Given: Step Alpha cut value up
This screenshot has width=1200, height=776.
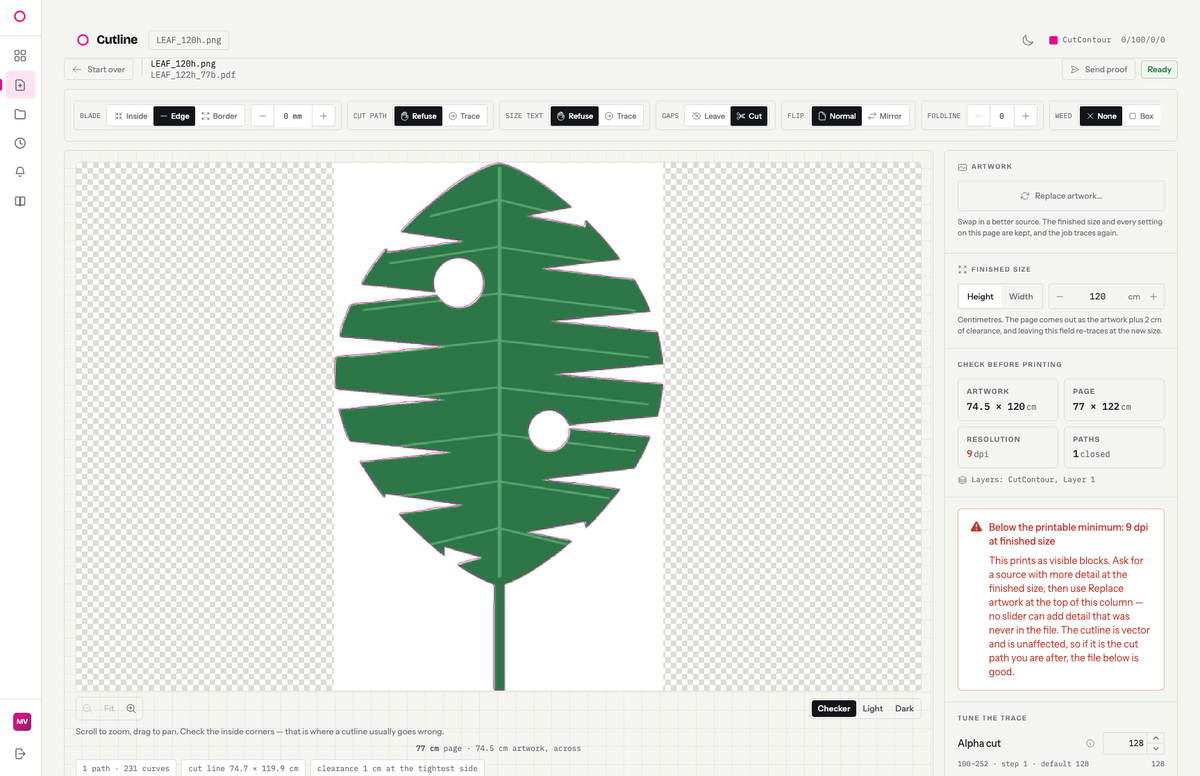Looking at the screenshot, I should tap(1157, 738).
